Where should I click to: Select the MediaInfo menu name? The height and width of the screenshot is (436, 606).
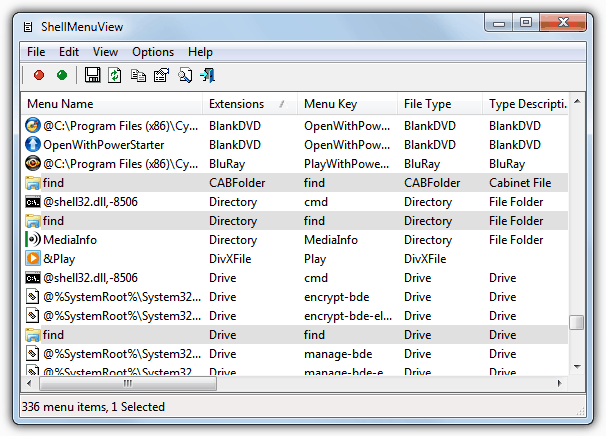click(x=70, y=240)
